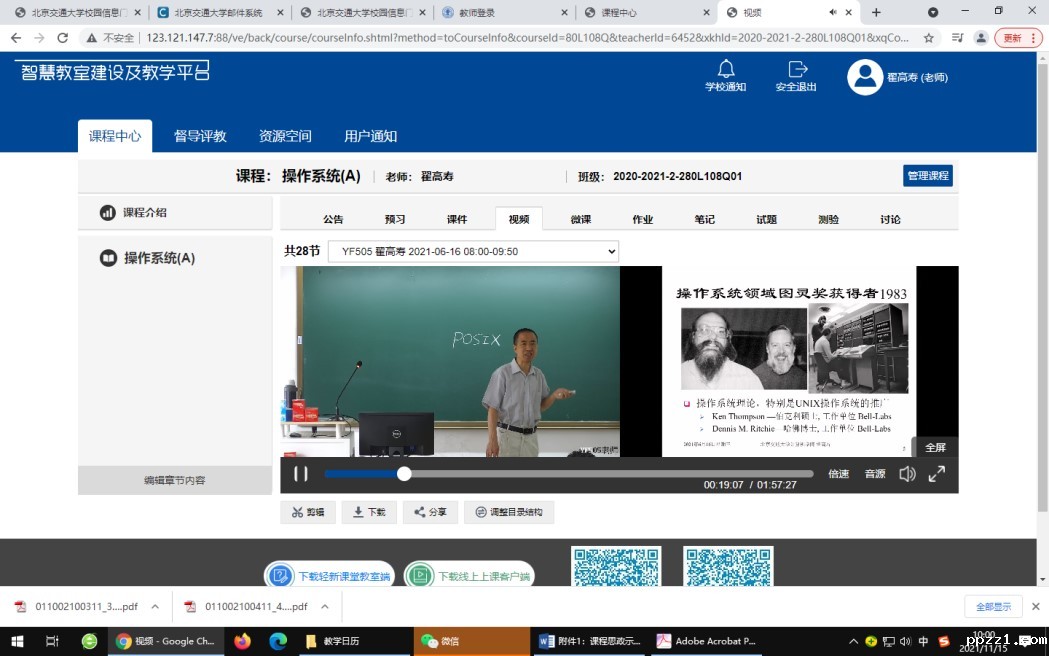Click the video progress slider handle
Viewport: 1049px width, 656px height.
[x=404, y=473]
